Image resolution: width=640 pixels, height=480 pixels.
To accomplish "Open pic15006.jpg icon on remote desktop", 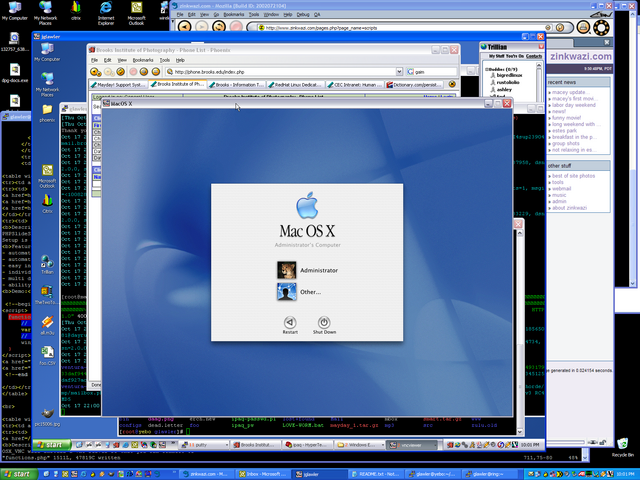I will point(47,417).
